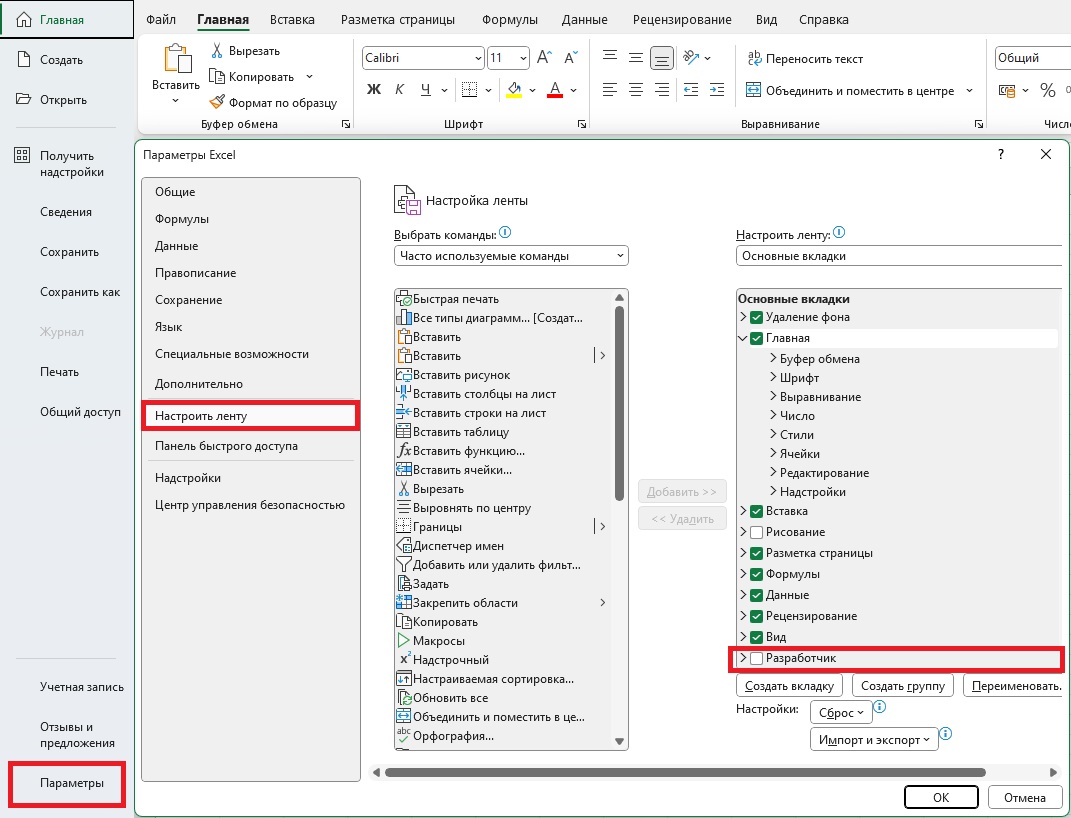Click the Format Painter brush icon
Viewport: 1071px width, 818px height.
coord(217,102)
